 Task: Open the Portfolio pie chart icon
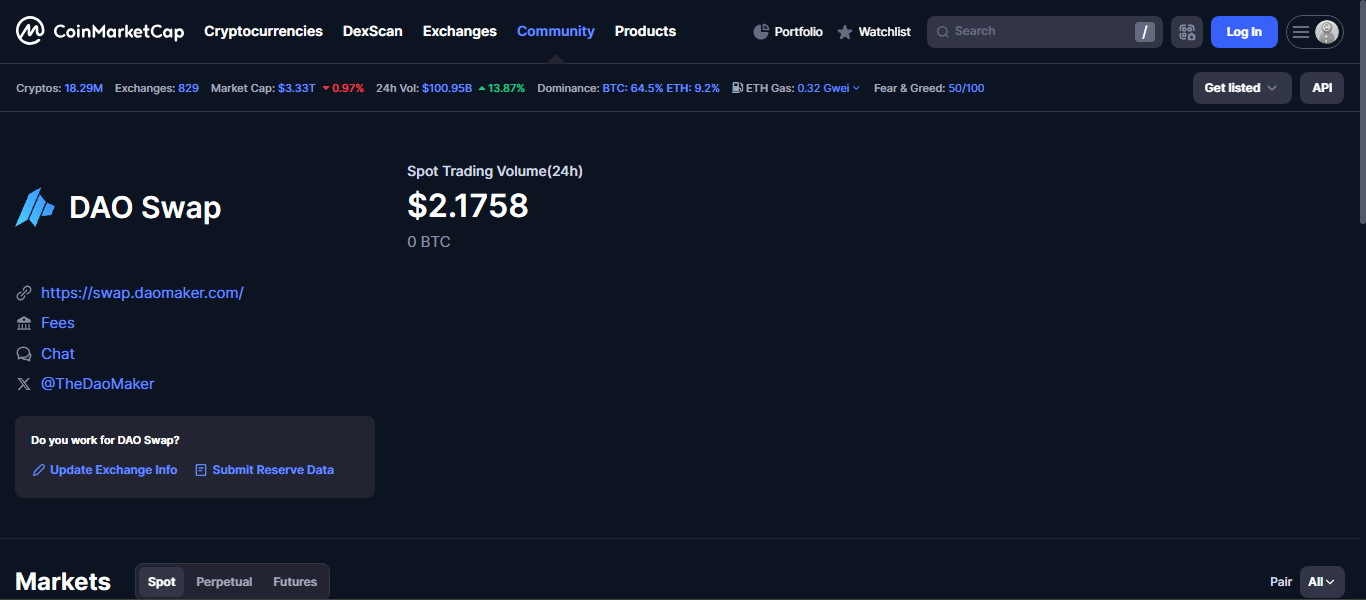[x=761, y=32]
